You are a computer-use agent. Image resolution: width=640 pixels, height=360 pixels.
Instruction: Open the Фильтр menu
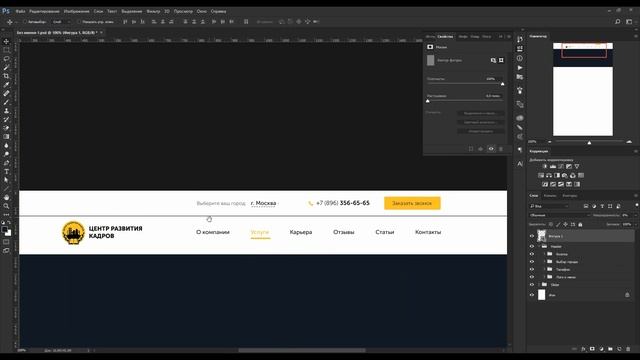(x=153, y=11)
